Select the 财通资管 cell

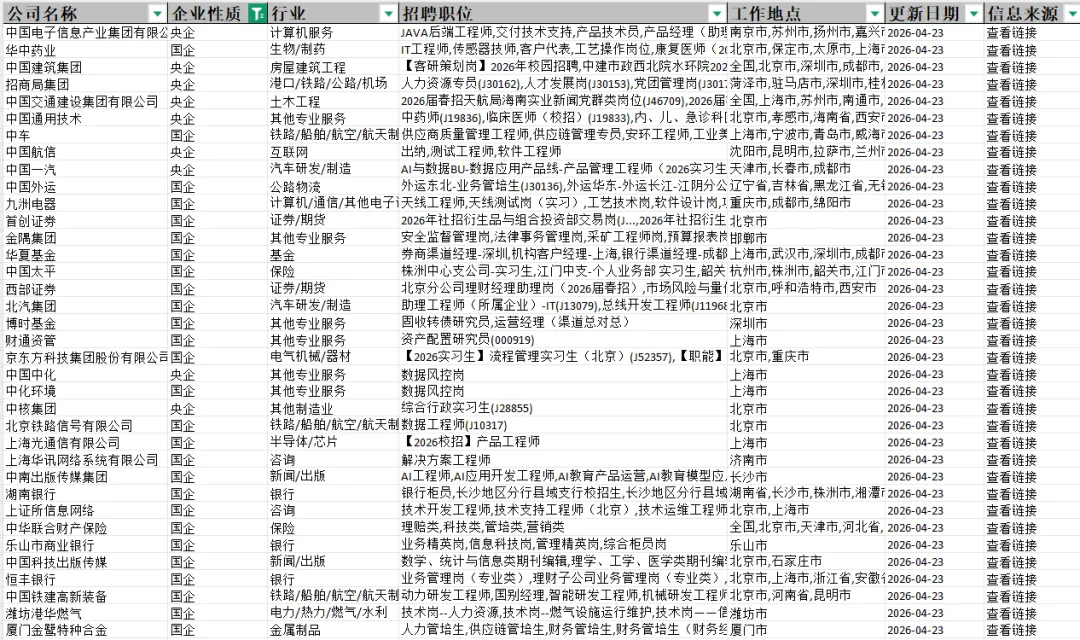(85, 340)
